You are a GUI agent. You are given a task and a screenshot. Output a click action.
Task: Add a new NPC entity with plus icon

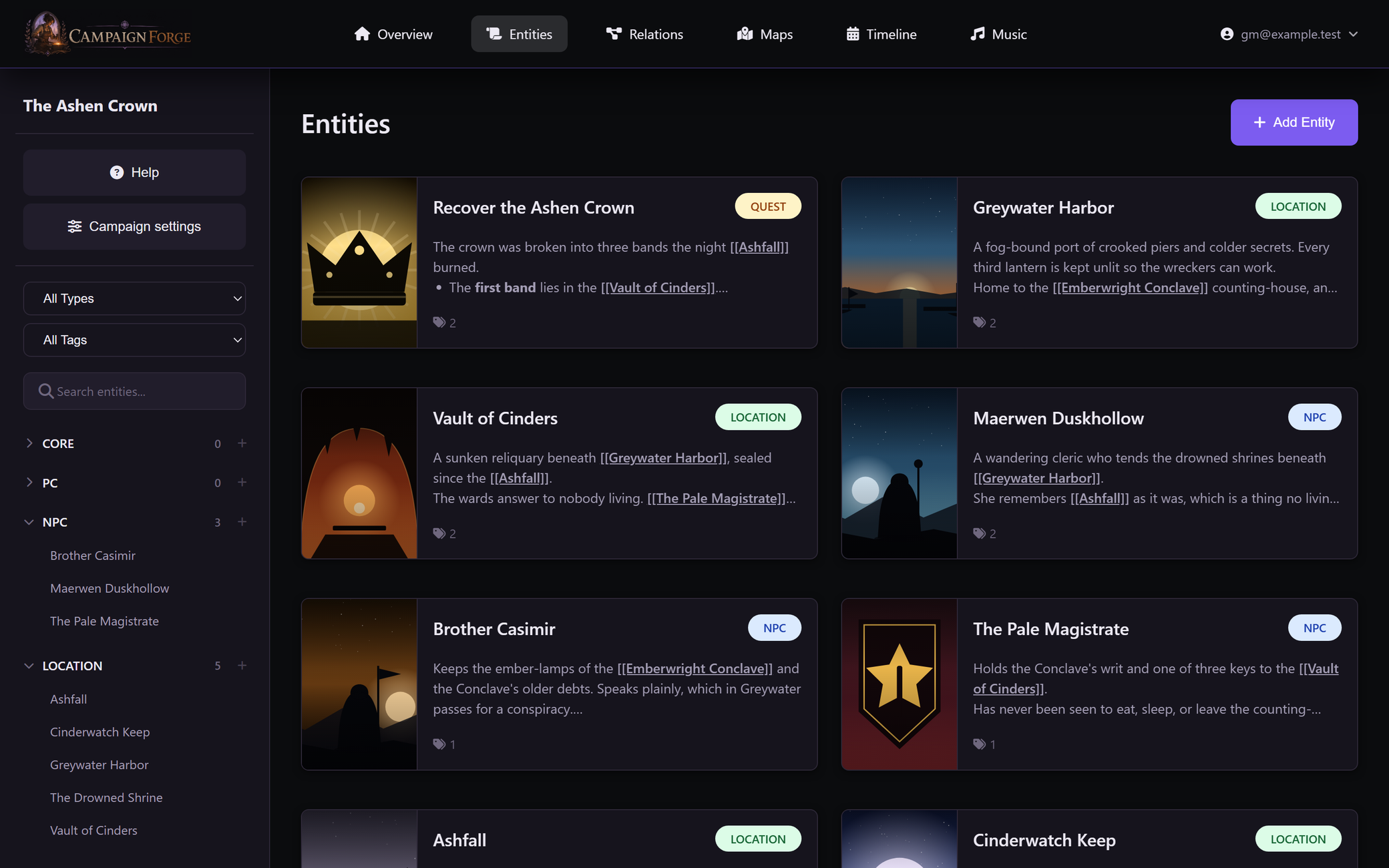coord(242,521)
